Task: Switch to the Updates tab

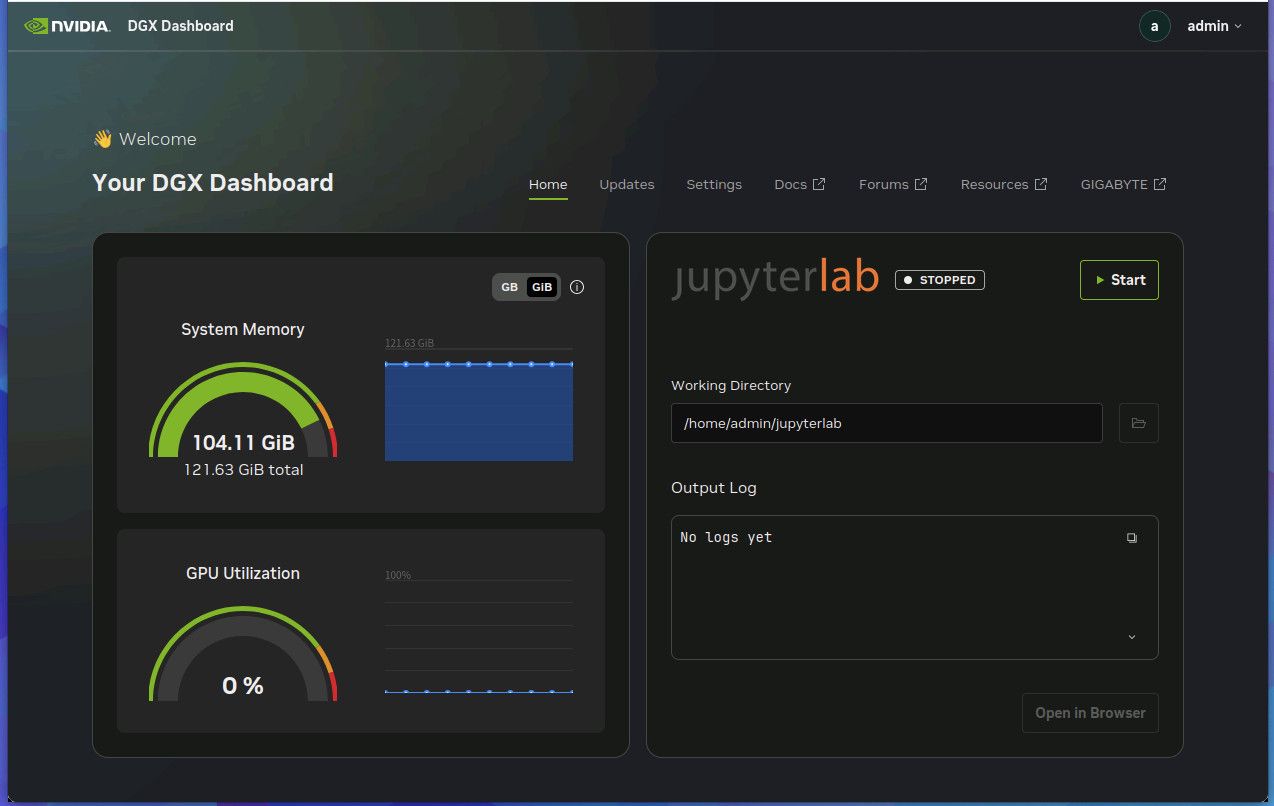Action: coord(627,184)
